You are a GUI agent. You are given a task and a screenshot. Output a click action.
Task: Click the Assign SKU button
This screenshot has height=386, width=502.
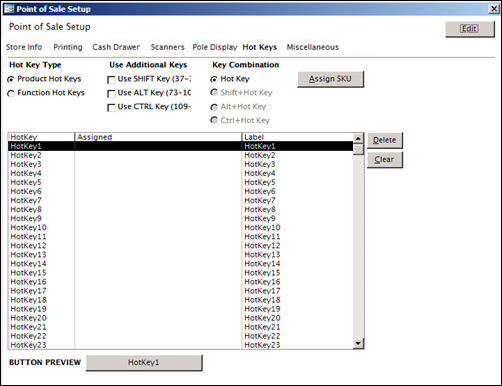click(x=330, y=79)
